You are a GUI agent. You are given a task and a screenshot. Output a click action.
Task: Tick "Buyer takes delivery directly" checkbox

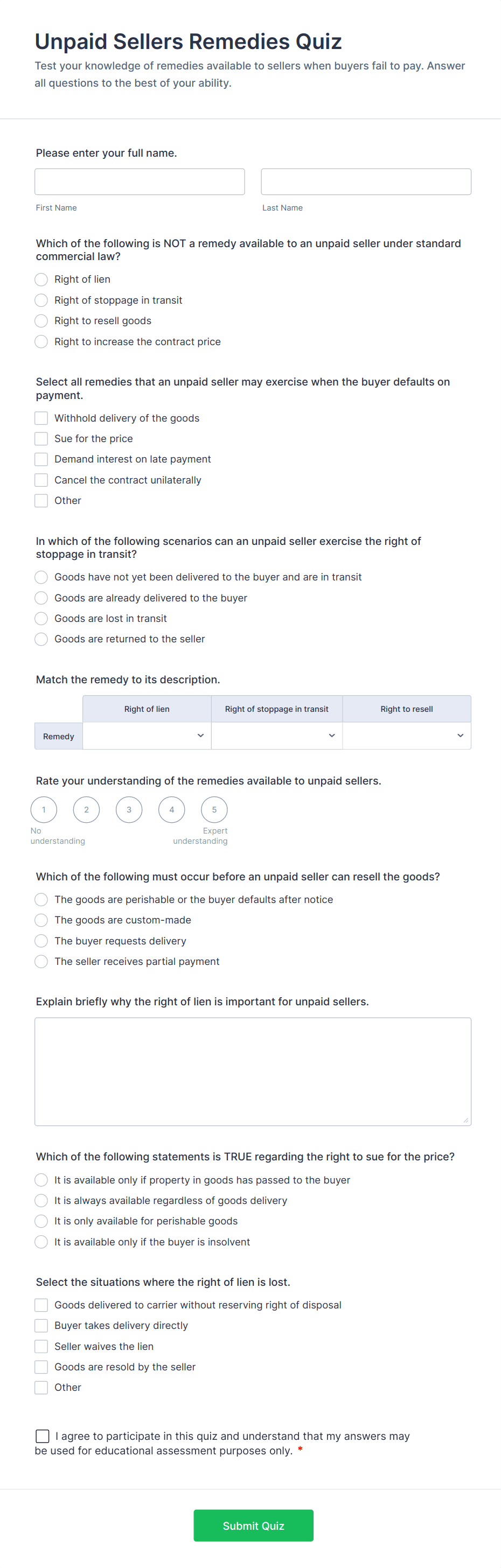(41, 1326)
